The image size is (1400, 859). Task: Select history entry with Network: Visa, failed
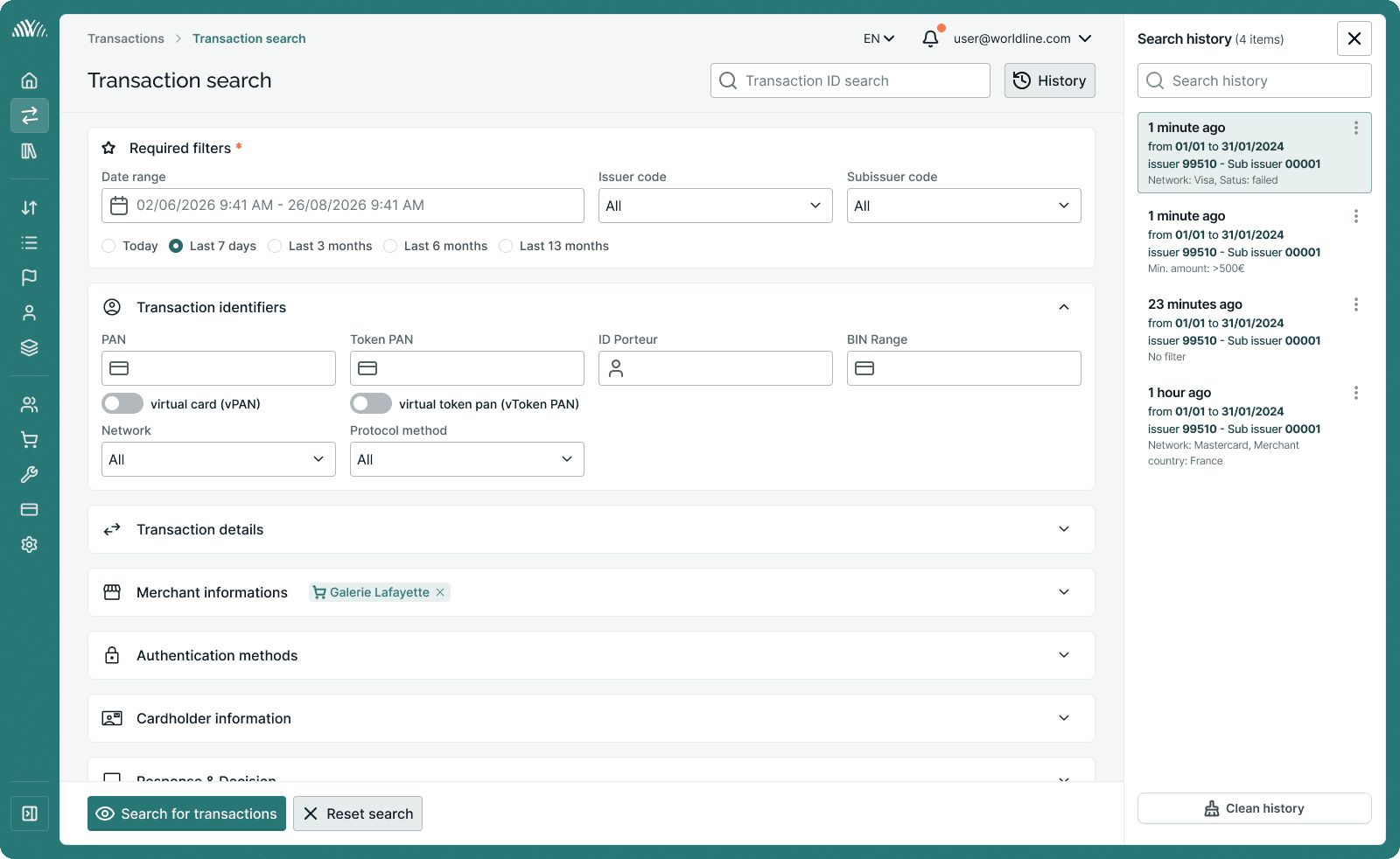click(x=1255, y=153)
